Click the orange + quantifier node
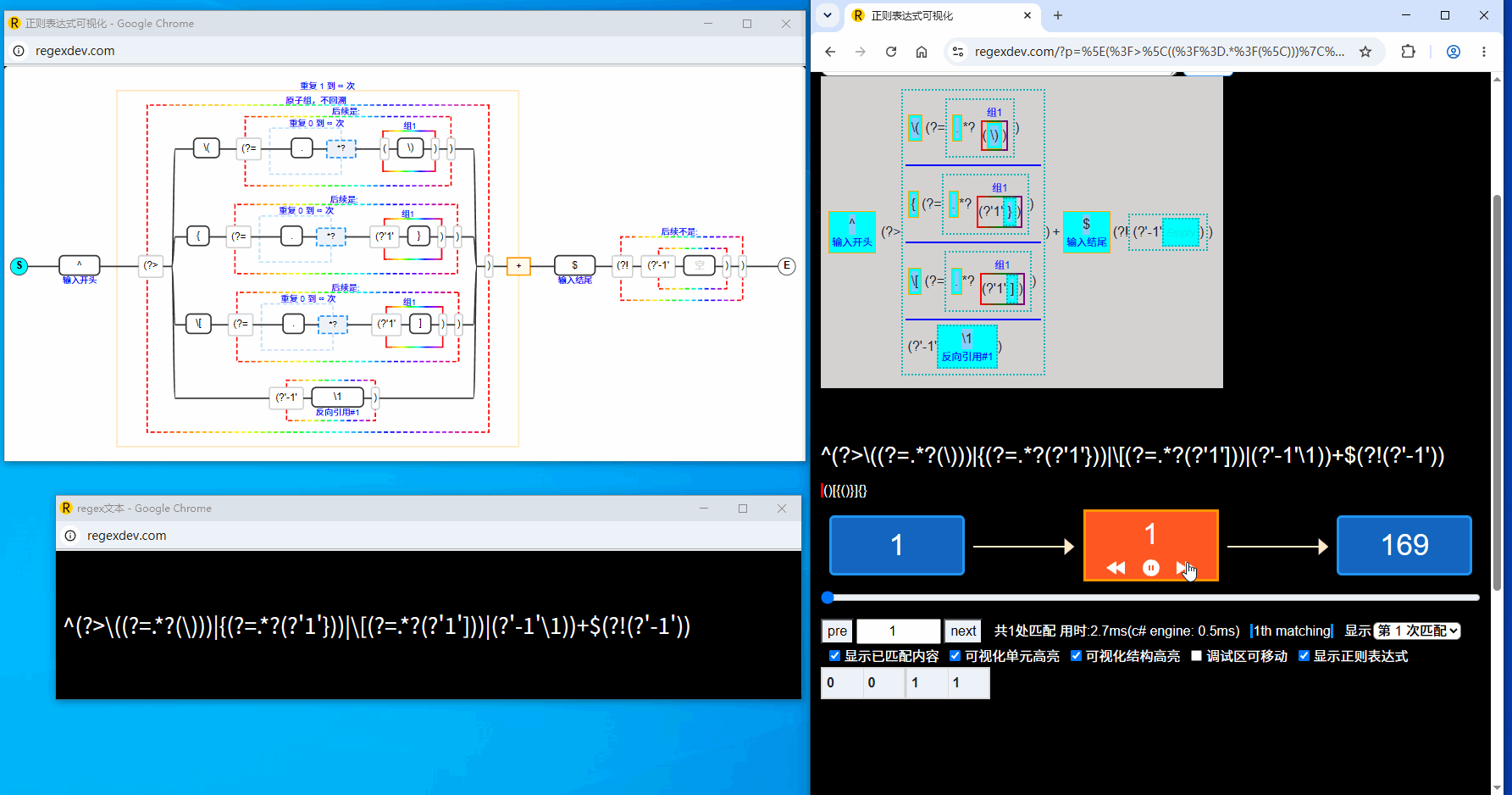This screenshot has width=1512, height=795. (x=518, y=266)
